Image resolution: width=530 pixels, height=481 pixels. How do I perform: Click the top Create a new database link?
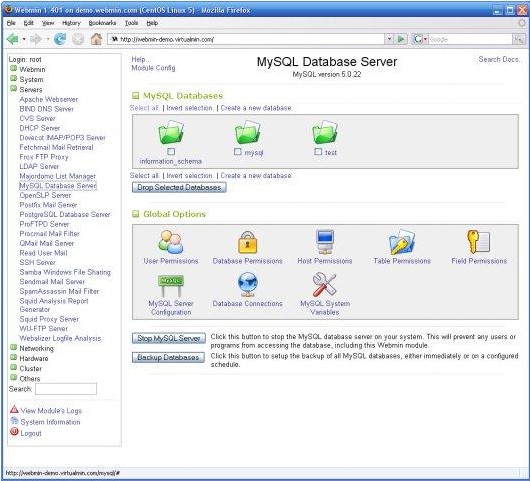pyautogui.click(x=256, y=108)
